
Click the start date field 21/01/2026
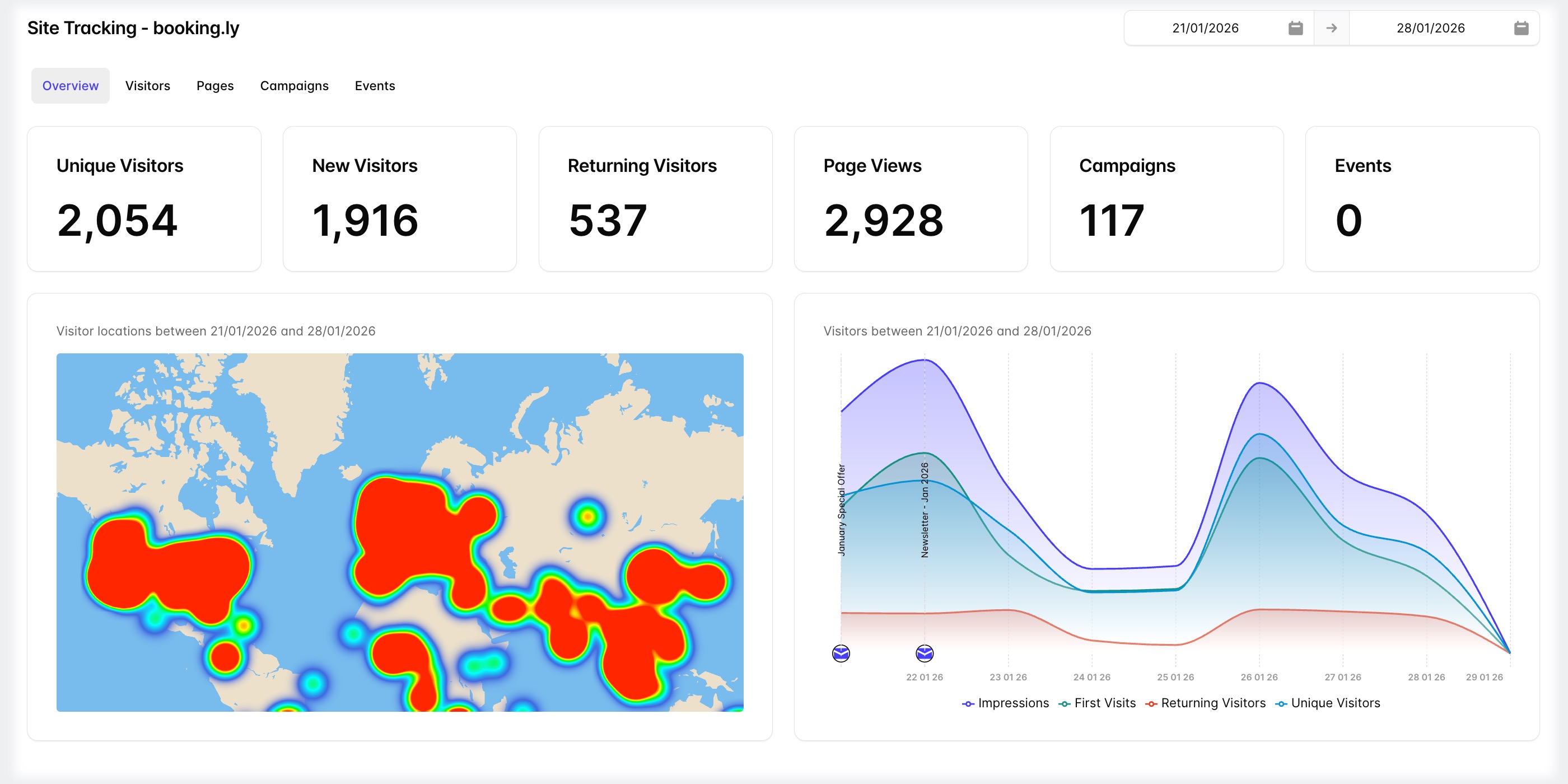click(x=1205, y=28)
